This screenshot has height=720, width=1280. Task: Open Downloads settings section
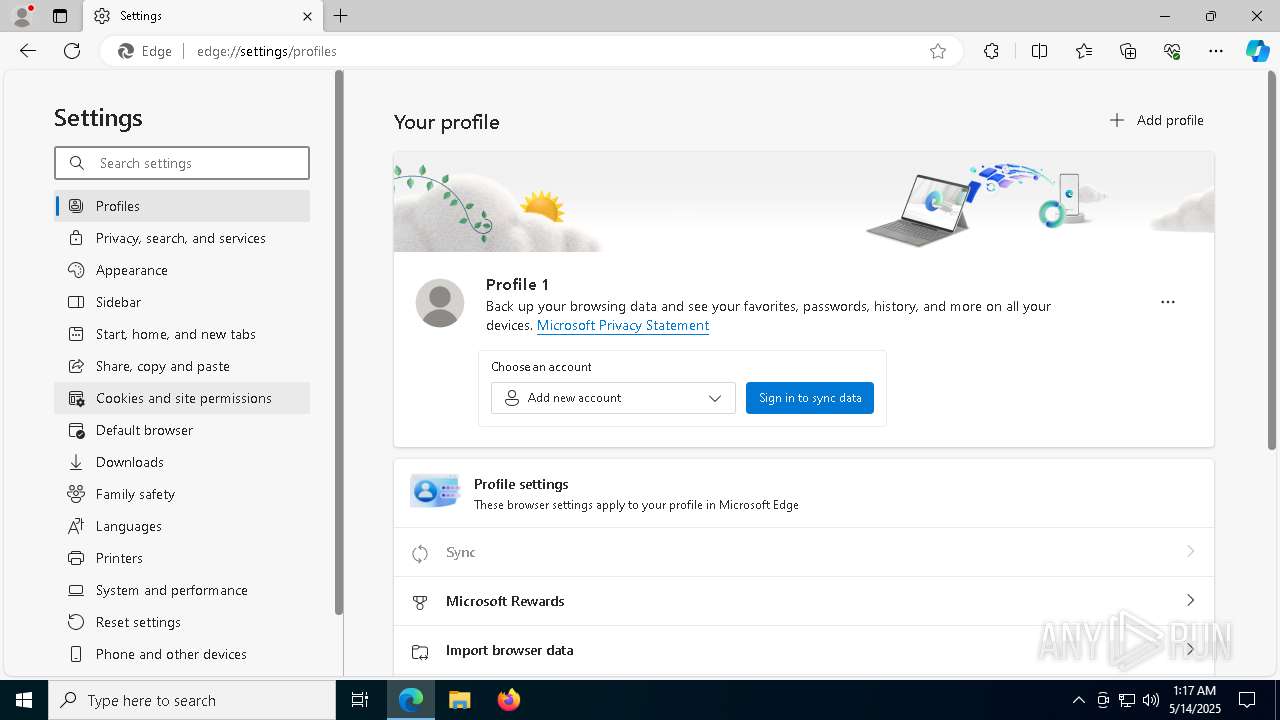pyautogui.click(x=182, y=462)
